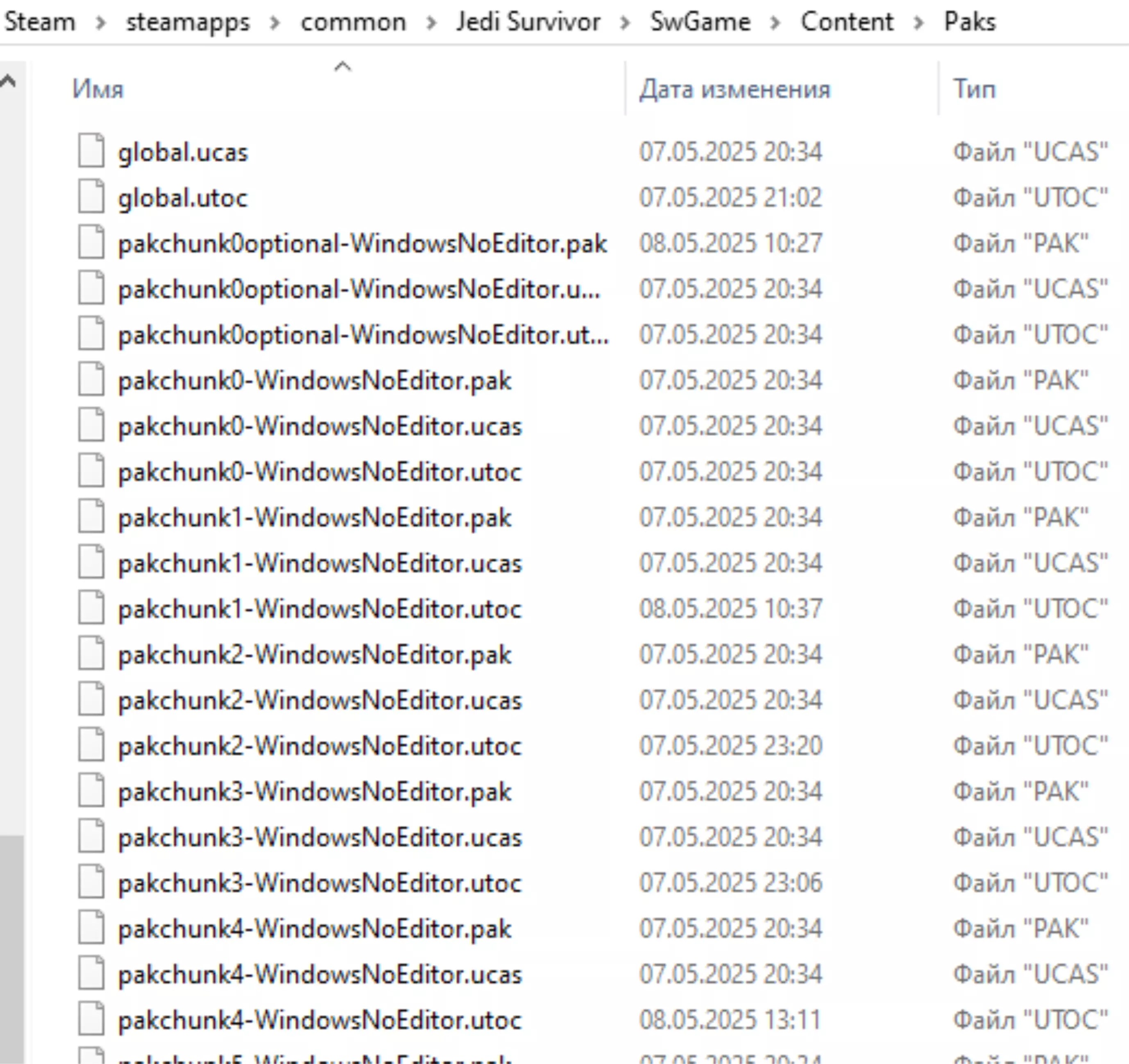Open the chevron dropdown after SwGame
This screenshot has width=1129, height=1064.
[775, 23]
